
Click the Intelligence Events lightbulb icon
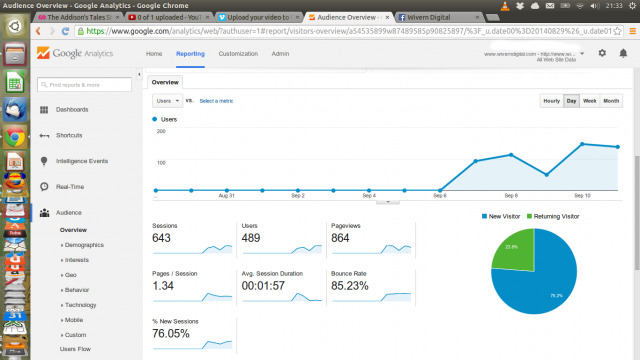[x=44, y=161]
